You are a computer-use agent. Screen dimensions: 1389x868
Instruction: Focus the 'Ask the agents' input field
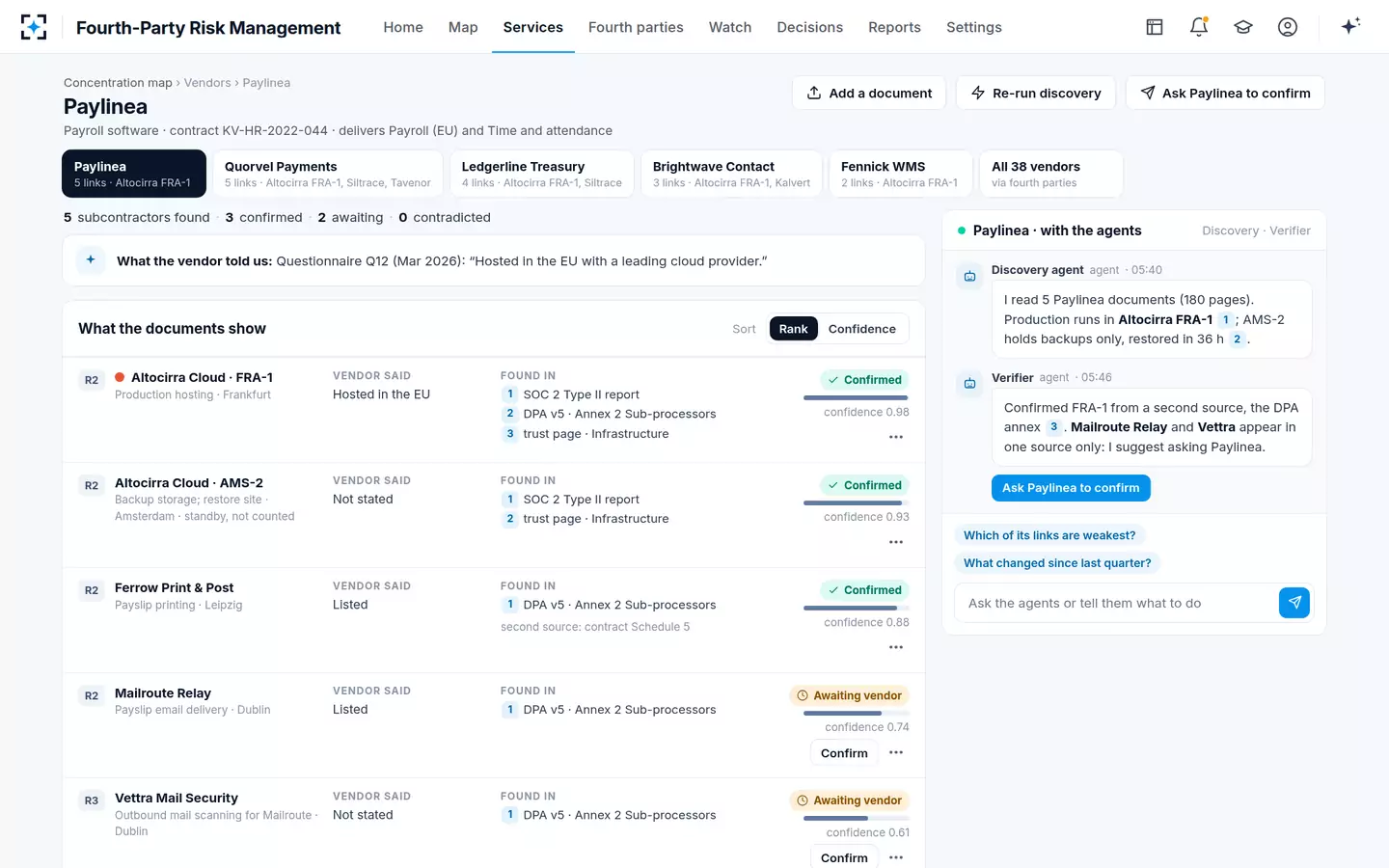(x=1116, y=603)
